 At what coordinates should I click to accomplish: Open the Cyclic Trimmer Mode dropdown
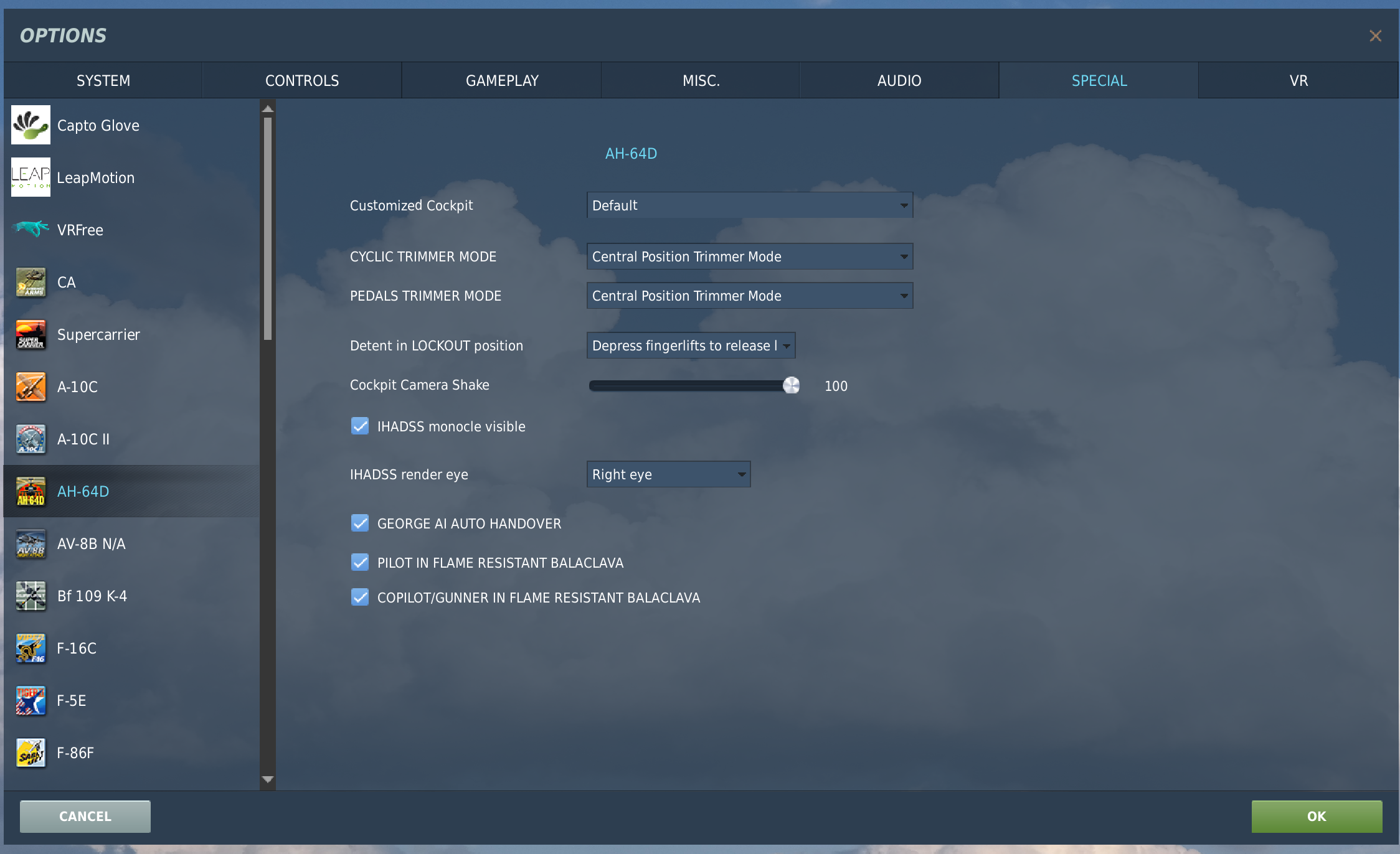(750, 256)
